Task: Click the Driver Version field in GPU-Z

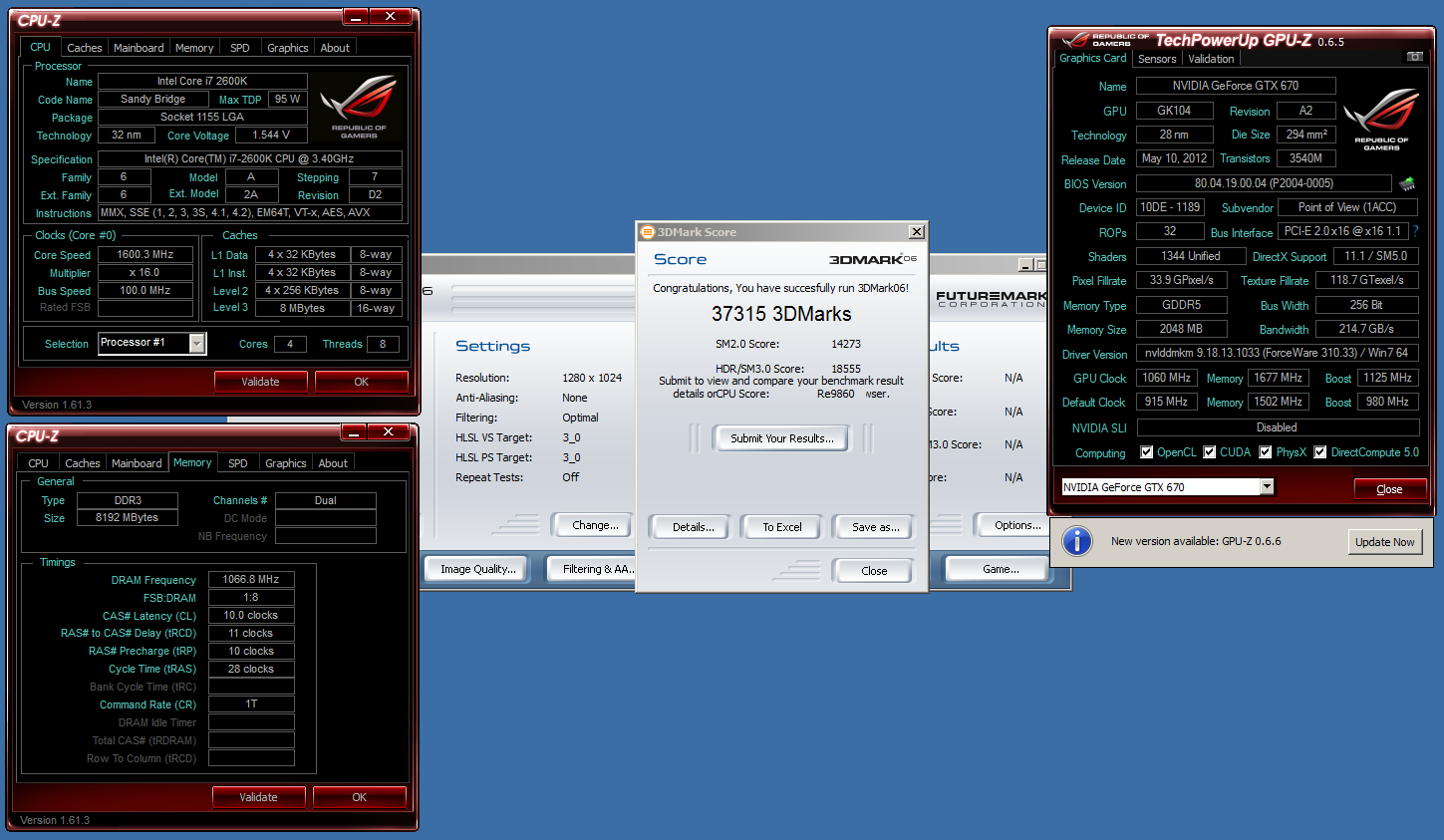Action: coord(1277,353)
